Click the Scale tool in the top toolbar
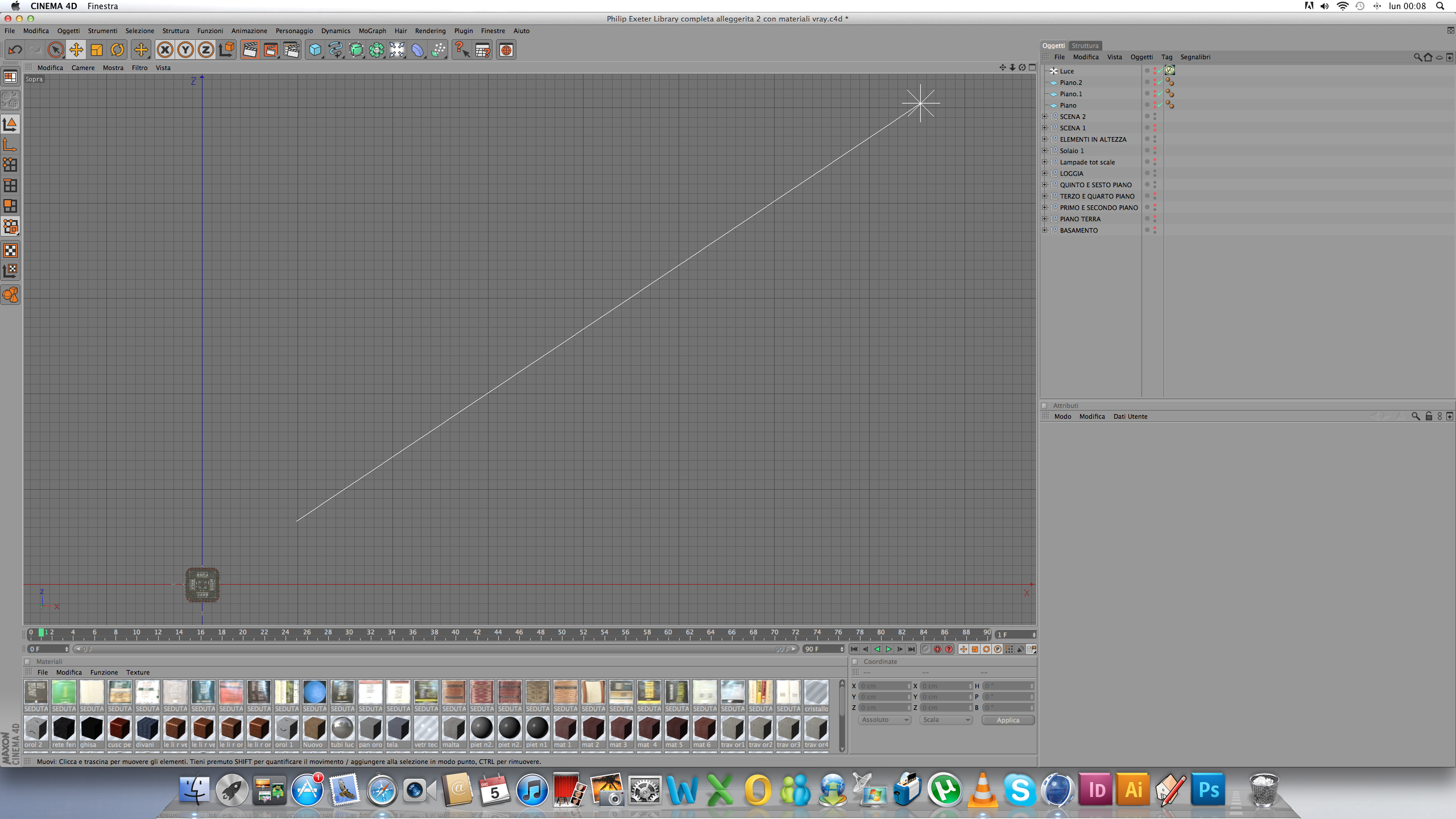The width and height of the screenshot is (1456, 819). 97,50
